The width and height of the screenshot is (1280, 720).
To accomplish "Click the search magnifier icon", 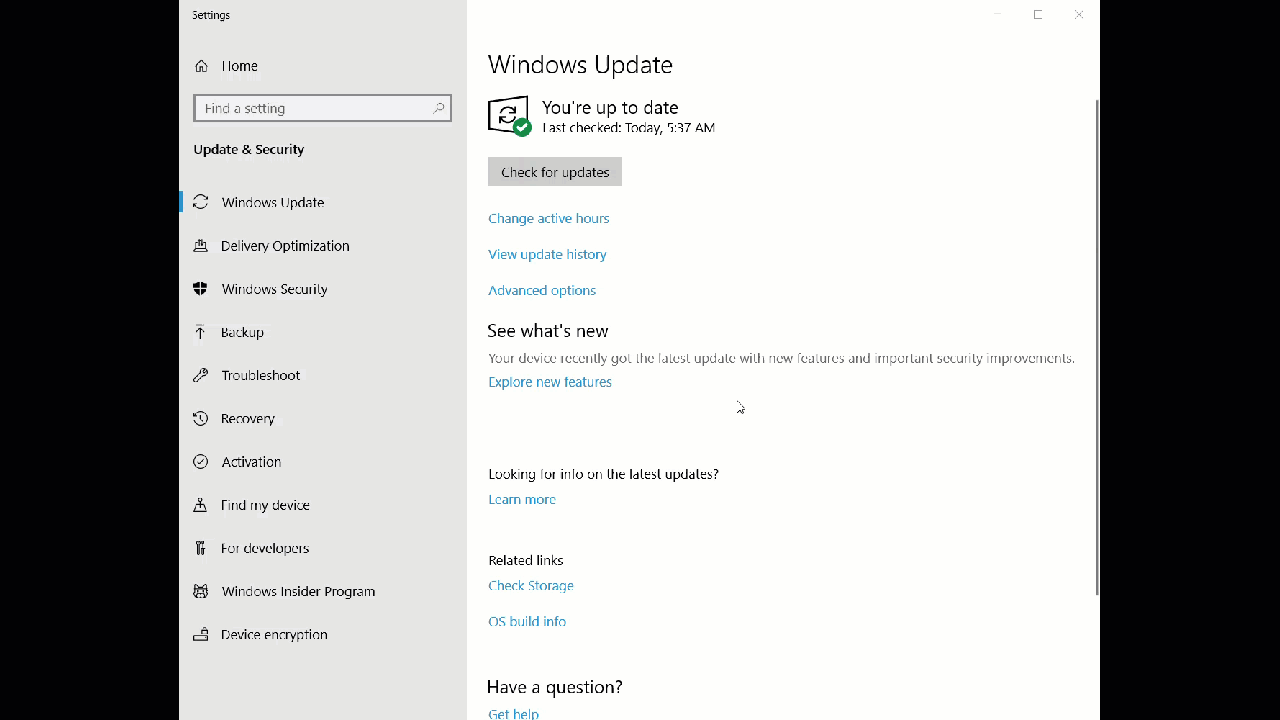I will click(x=438, y=108).
